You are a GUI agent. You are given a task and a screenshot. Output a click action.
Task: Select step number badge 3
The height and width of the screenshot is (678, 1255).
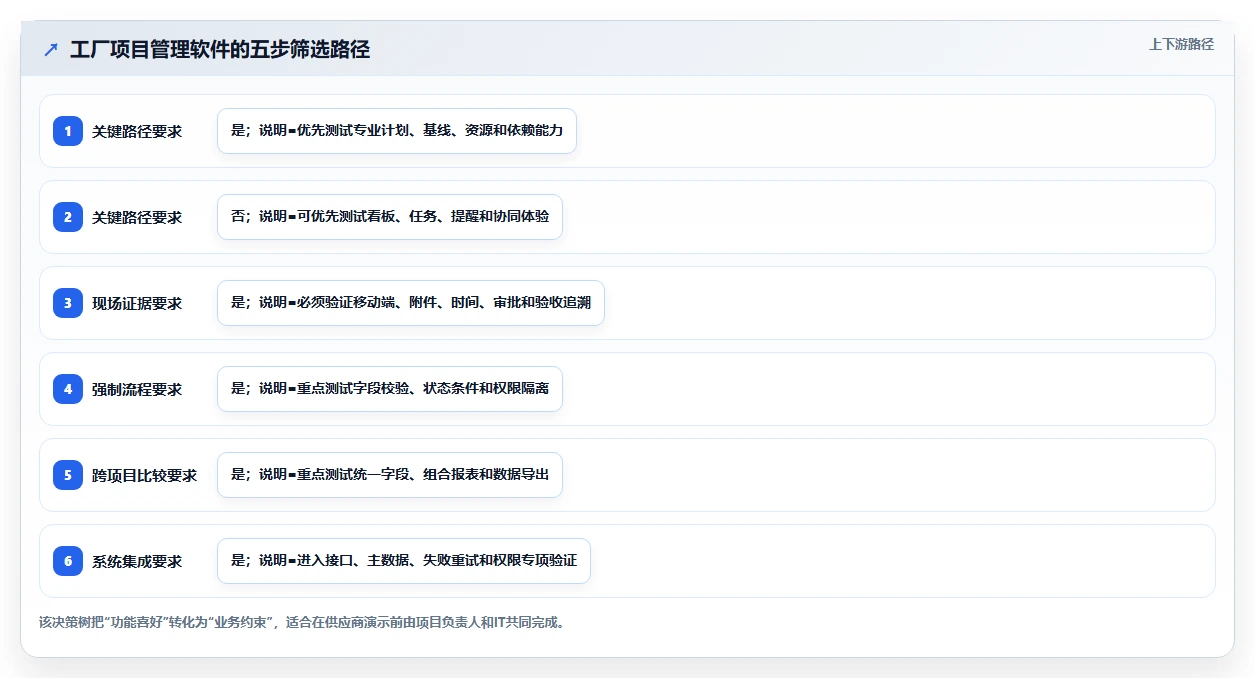68,303
